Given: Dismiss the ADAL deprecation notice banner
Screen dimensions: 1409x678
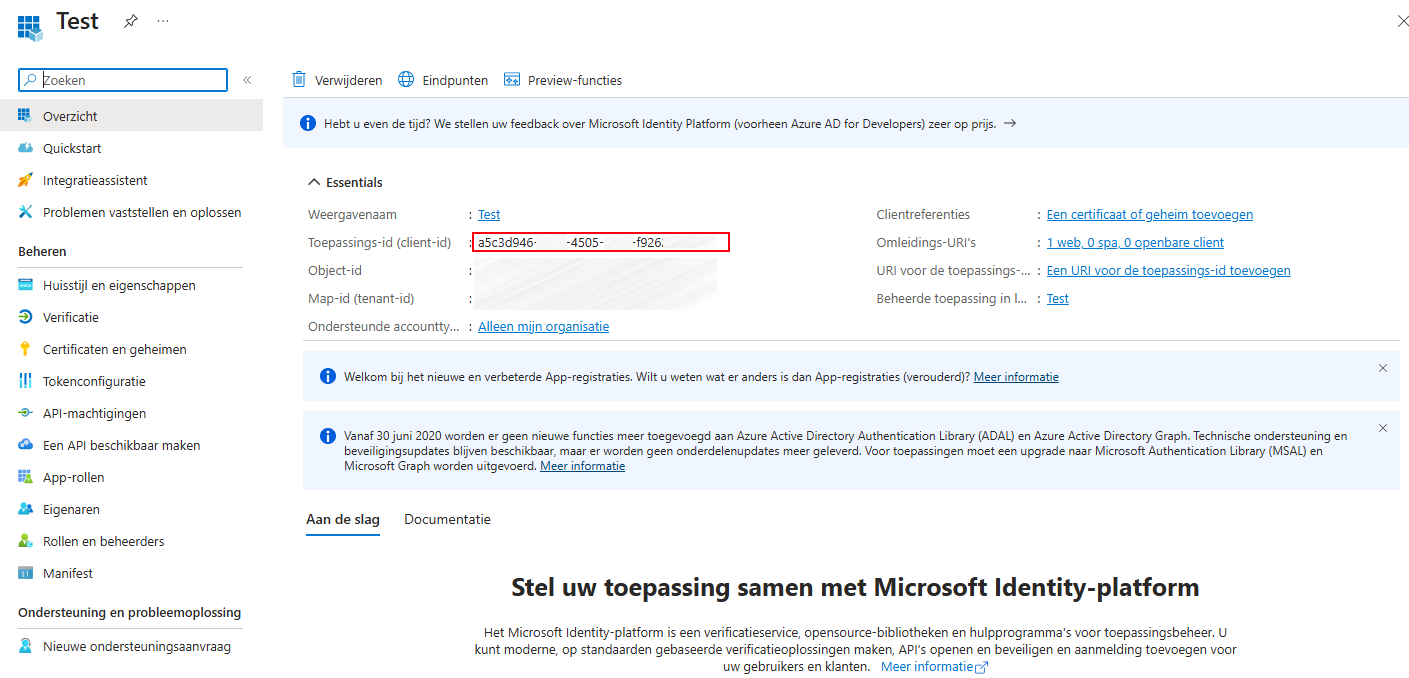Looking at the screenshot, I should (x=1383, y=428).
